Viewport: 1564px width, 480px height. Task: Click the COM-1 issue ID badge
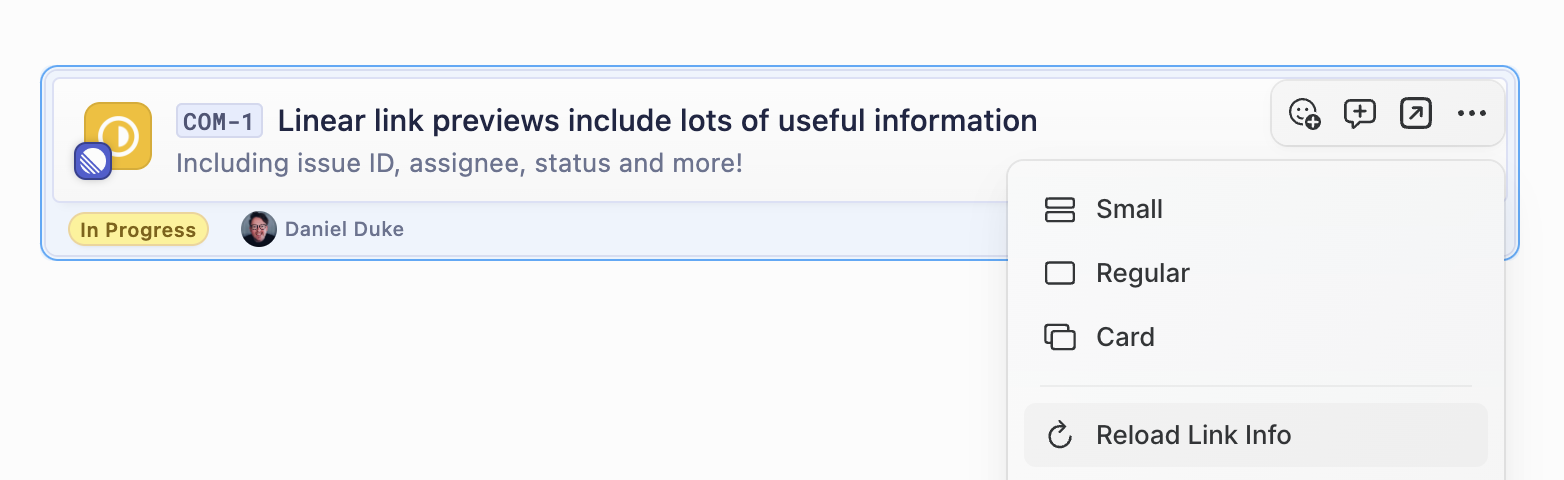(219, 121)
